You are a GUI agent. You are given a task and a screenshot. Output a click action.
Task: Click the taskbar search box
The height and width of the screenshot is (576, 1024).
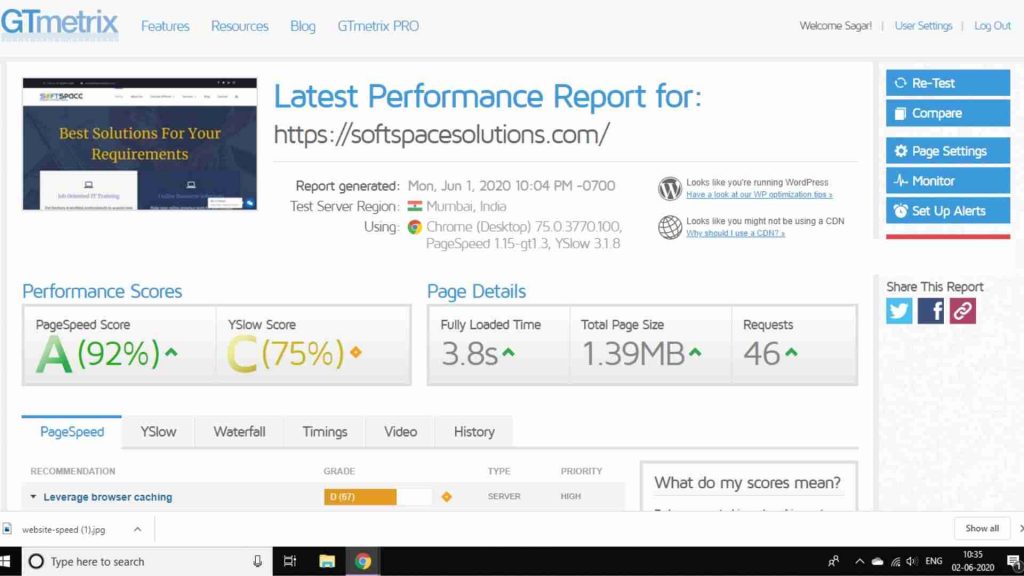pos(147,561)
